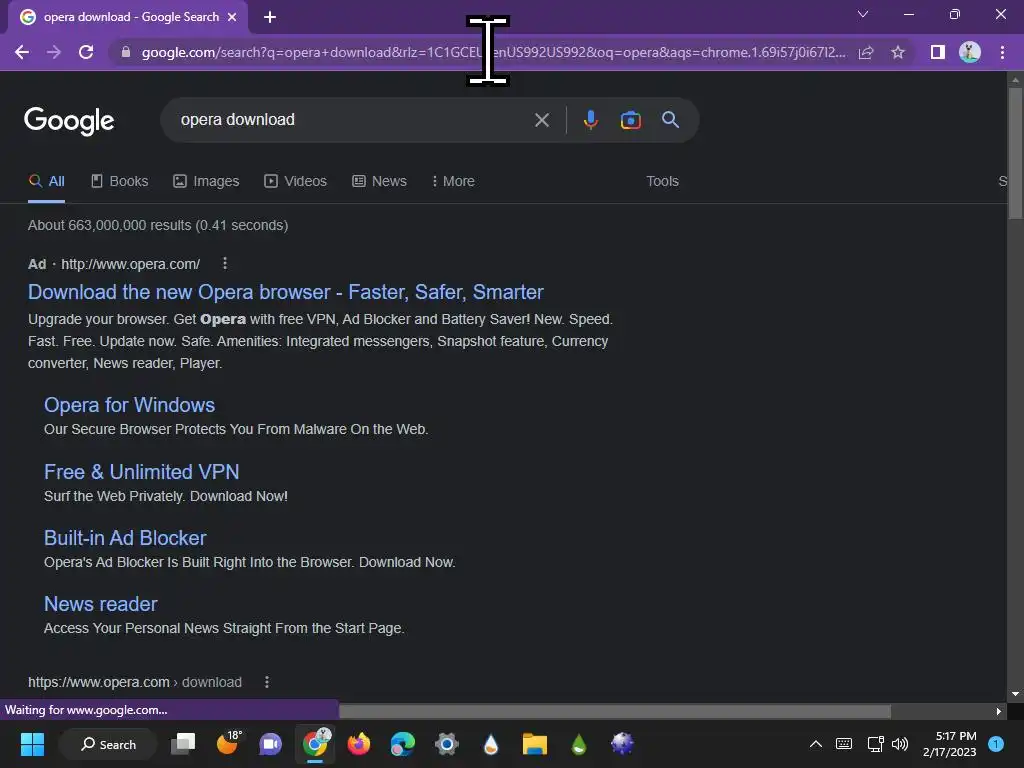Expand the More search categories menu
This screenshot has width=1024, height=768.
point(453,182)
